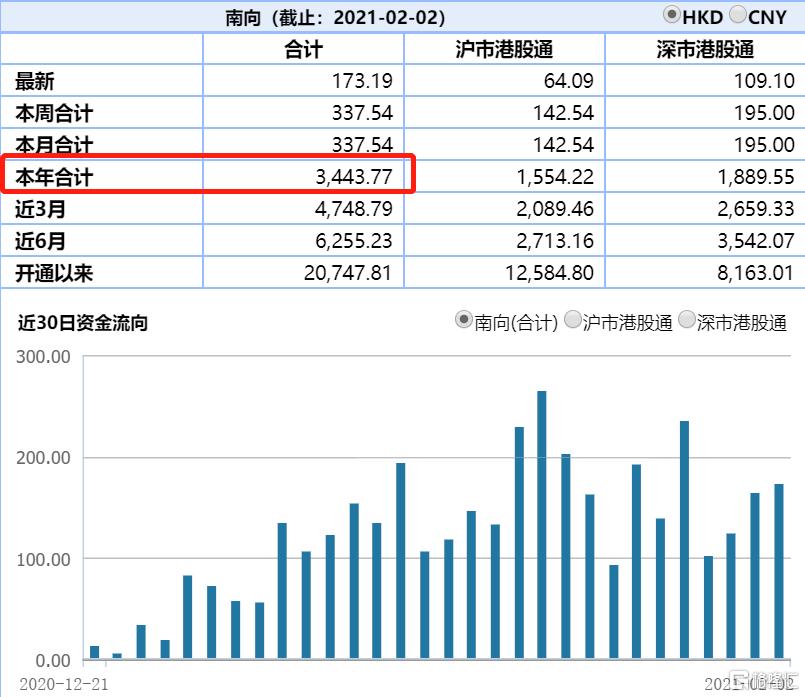Click the value 3,542.07
This screenshot has height=697, width=805.
756,241
